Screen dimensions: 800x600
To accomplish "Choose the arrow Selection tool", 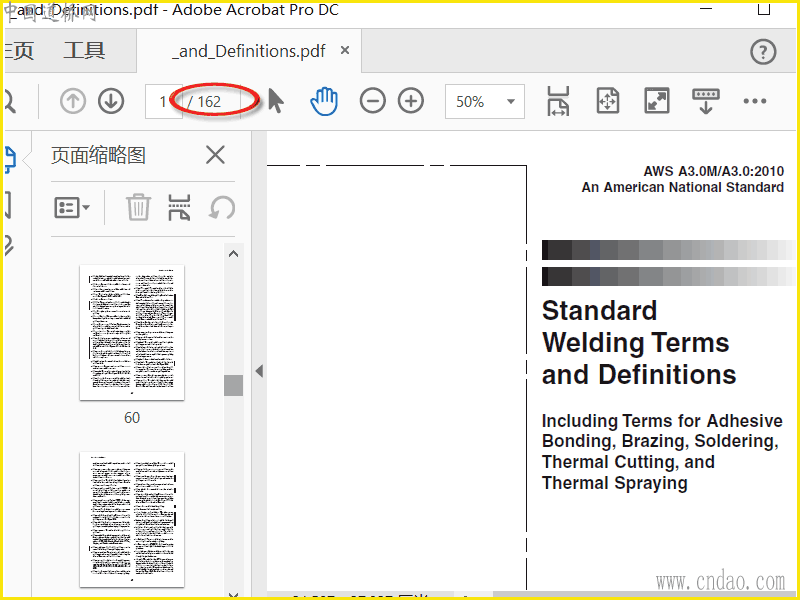I will pos(276,101).
